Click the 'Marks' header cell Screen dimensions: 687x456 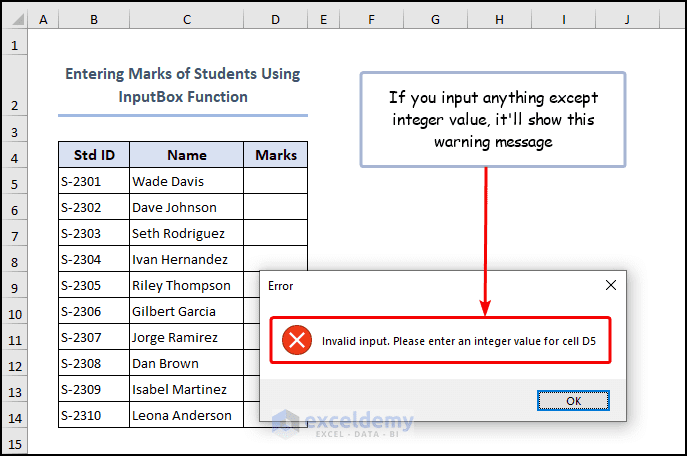click(x=276, y=155)
